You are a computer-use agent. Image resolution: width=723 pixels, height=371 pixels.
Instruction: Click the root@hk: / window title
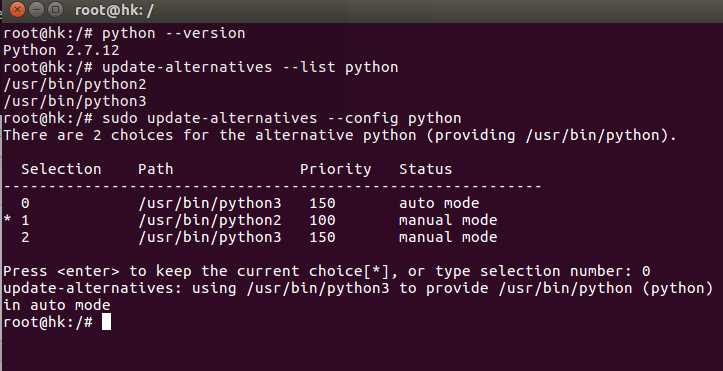pos(113,10)
